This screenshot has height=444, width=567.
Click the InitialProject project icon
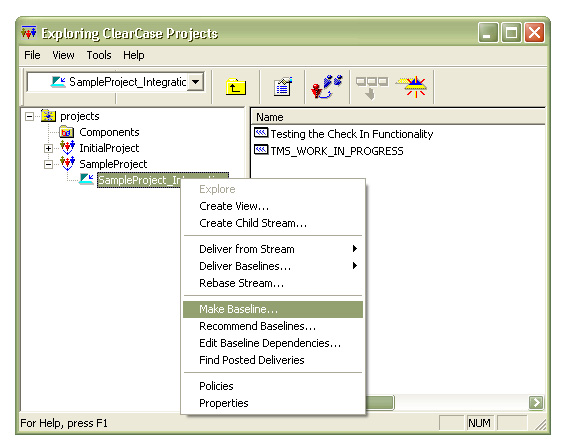click(x=67, y=148)
